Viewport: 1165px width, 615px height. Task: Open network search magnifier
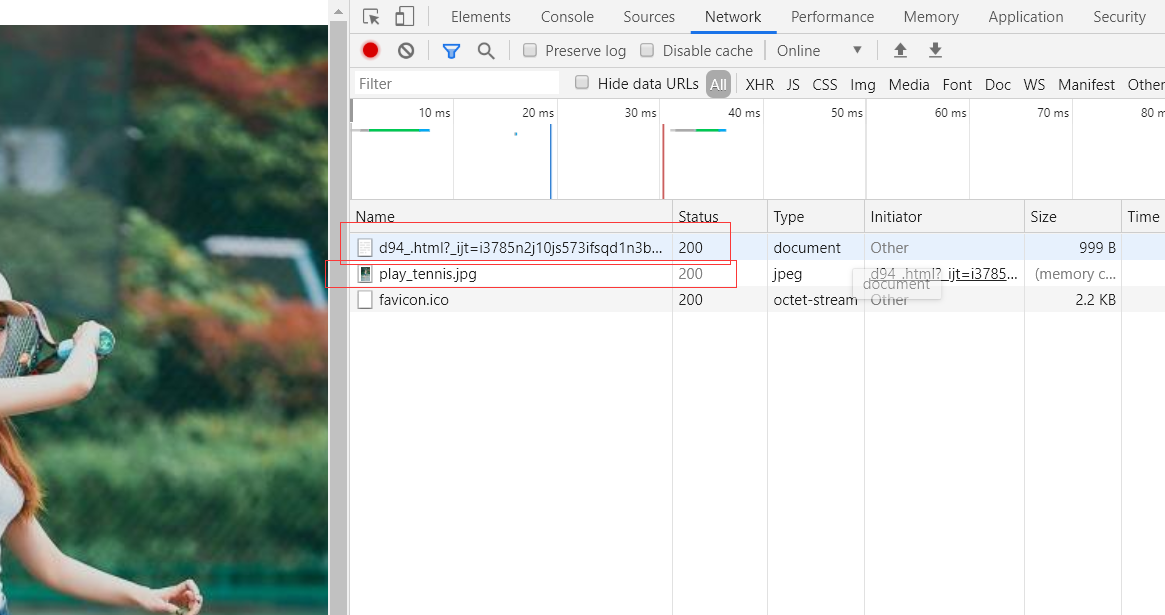(486, 51)
